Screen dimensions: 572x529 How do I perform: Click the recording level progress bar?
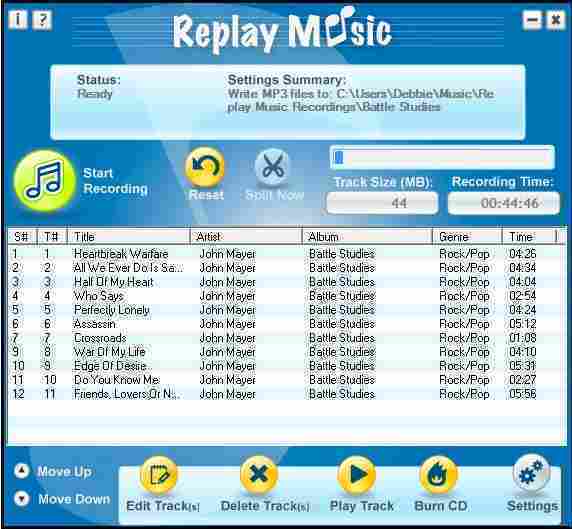click(x=442, y=158)
